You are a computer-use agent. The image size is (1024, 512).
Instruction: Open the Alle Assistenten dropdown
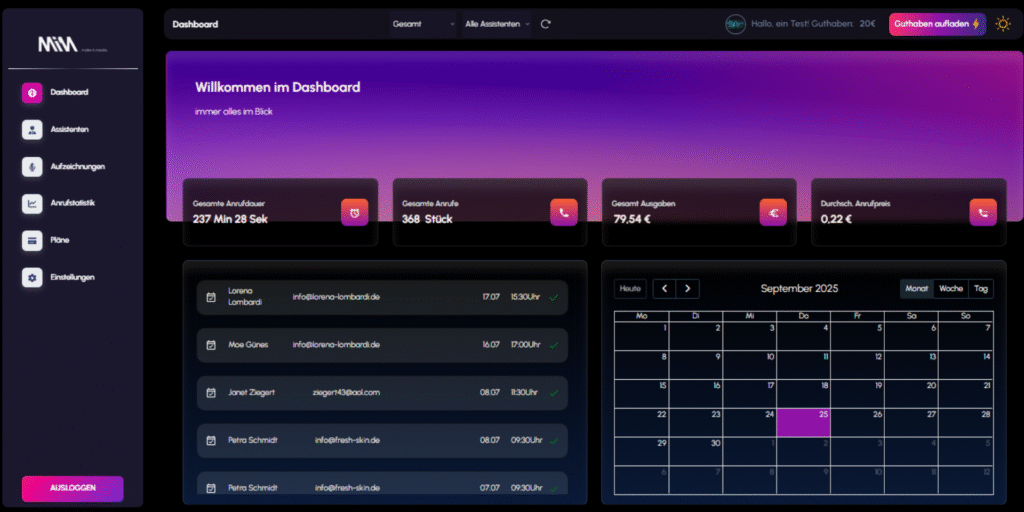tap(497, 24)
